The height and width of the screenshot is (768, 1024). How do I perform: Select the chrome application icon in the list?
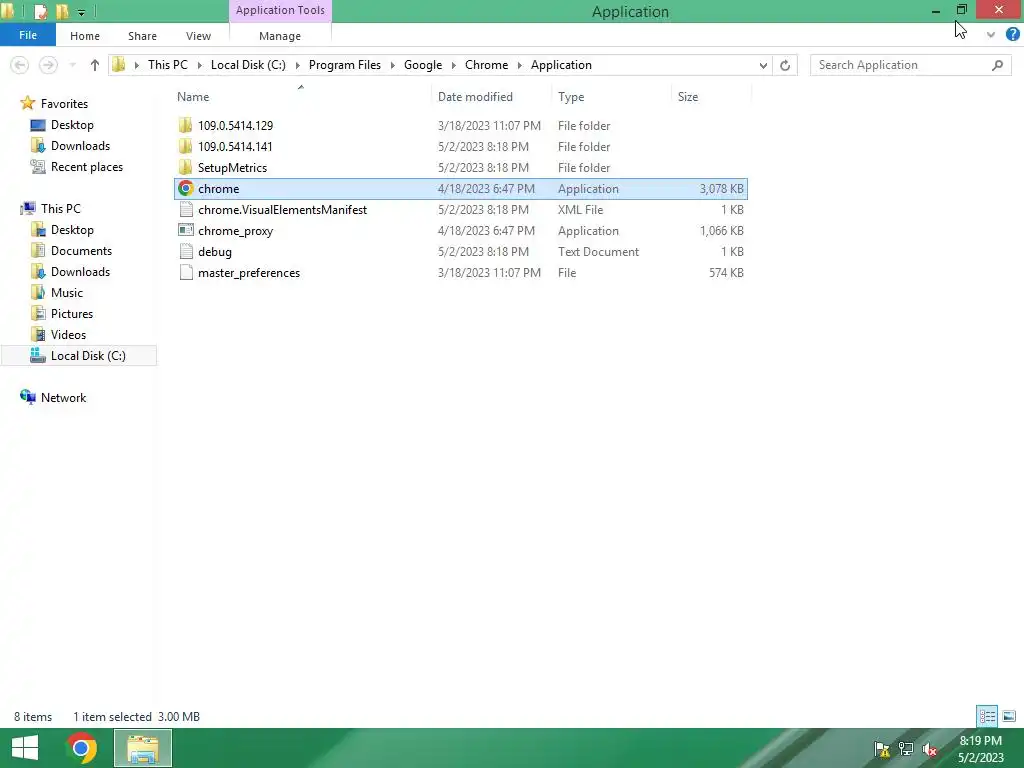pyautogui.click(x=185, y=189)
